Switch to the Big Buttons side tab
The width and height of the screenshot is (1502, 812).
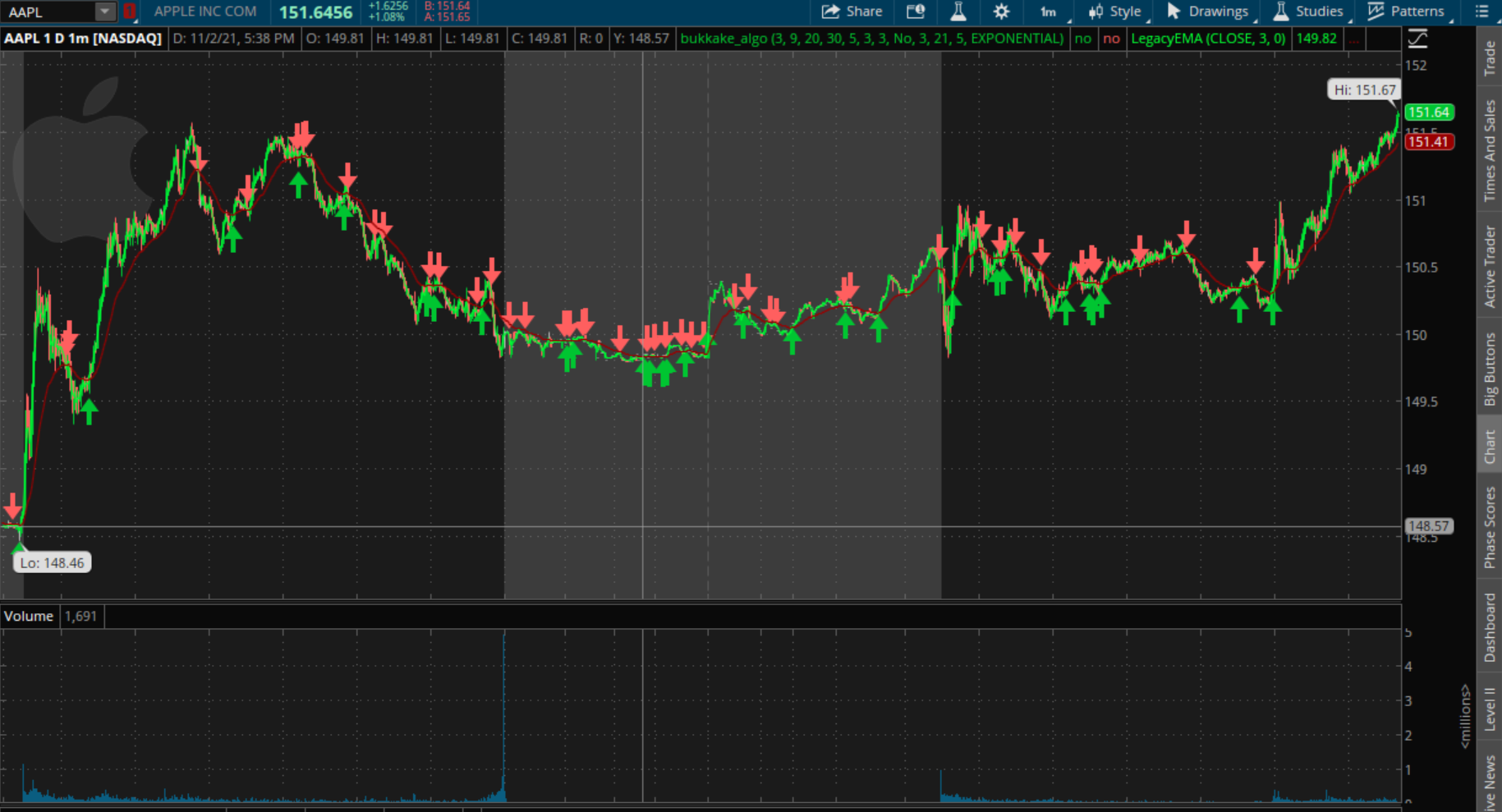coord(1490,369)
